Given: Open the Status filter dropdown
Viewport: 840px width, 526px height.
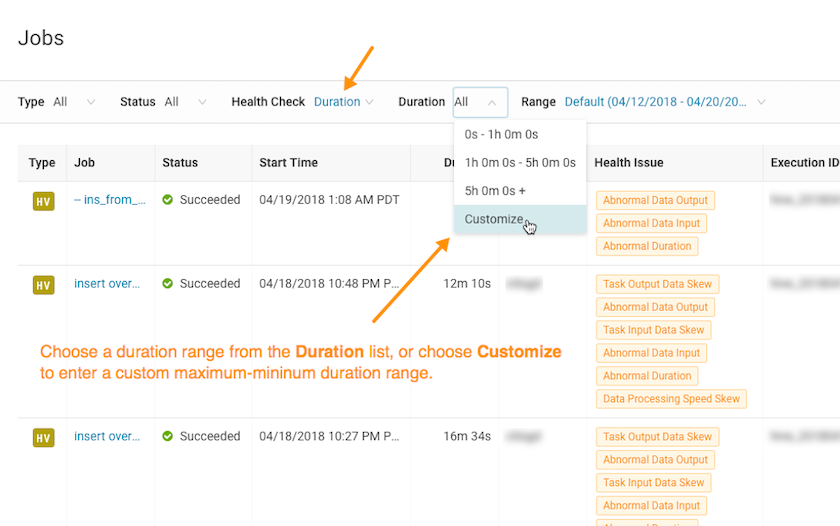Looking at the screenshot, I should 185,102.
